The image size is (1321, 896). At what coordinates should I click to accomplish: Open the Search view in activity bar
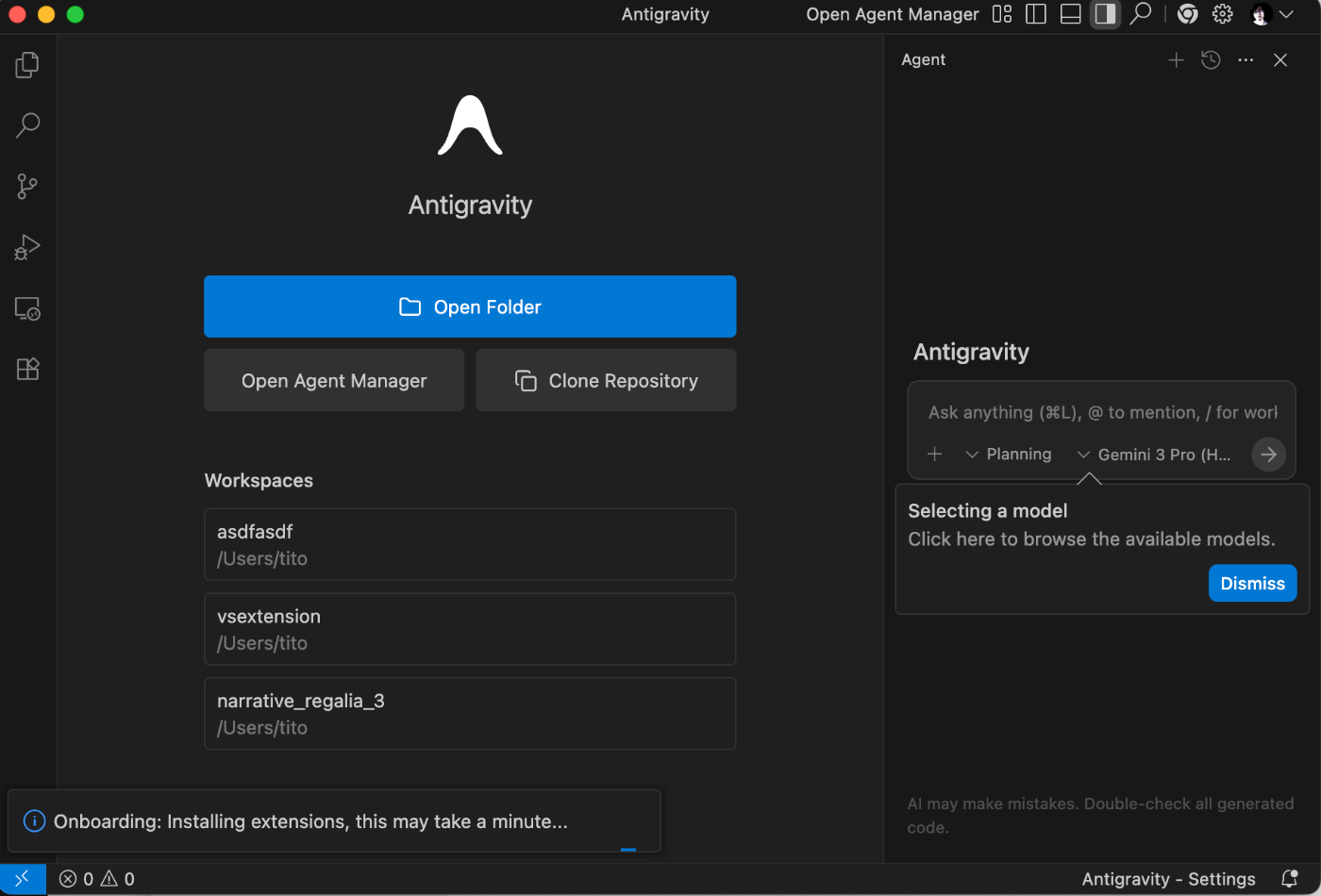[x=27, y=125]
